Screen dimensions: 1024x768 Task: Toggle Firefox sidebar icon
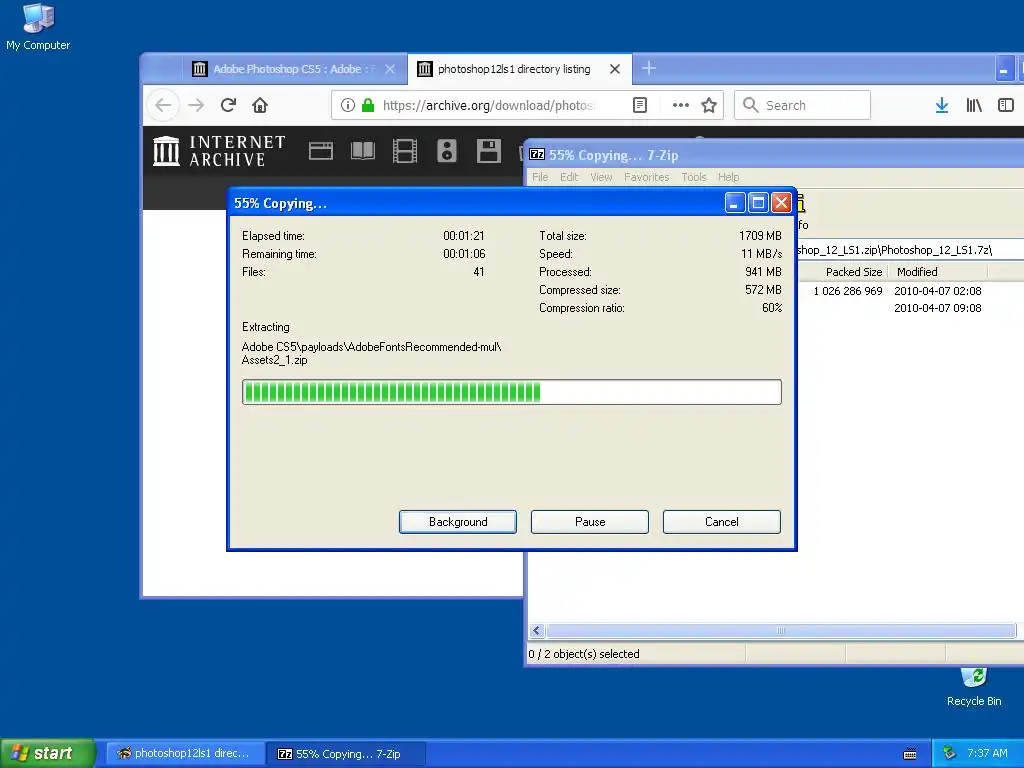click(1006, 105)
